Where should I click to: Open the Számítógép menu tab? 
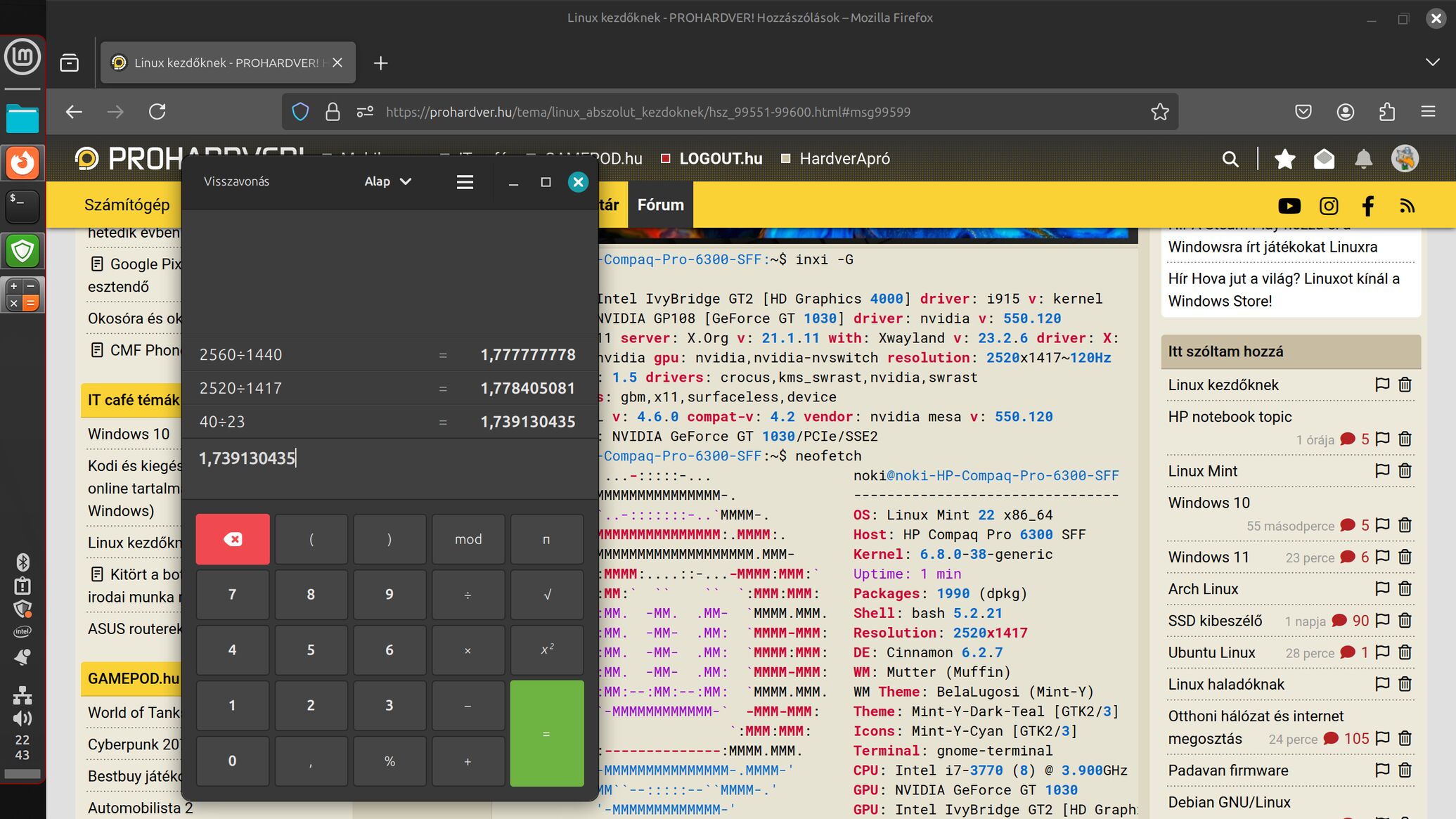click(x=127, y=205)
